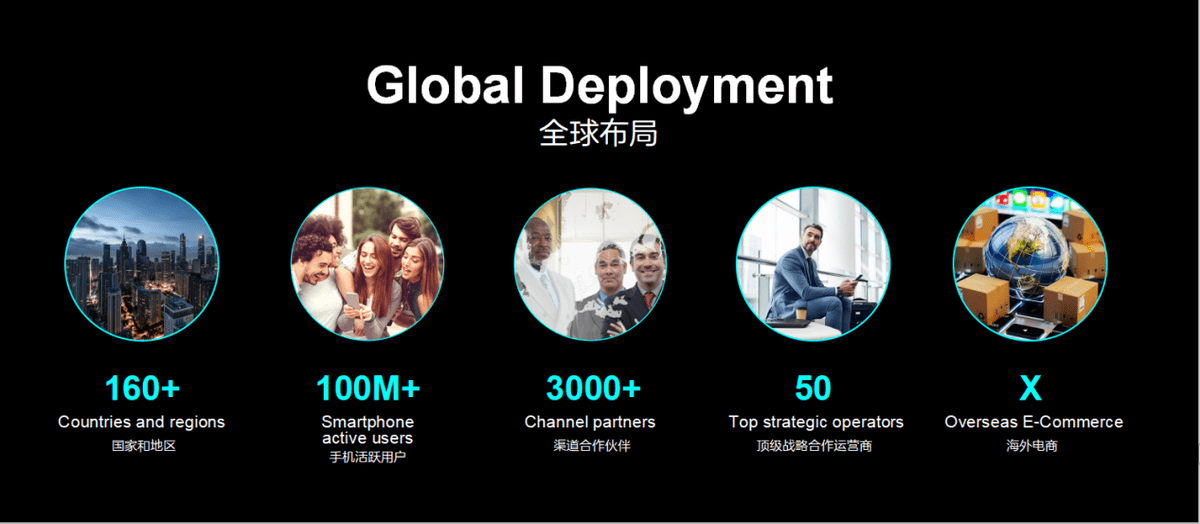The height and width of the screenshot is (524, 1200).
Task: Click the 'Overseas E-Commerce' label
Action: click(x=1033, y=422)
